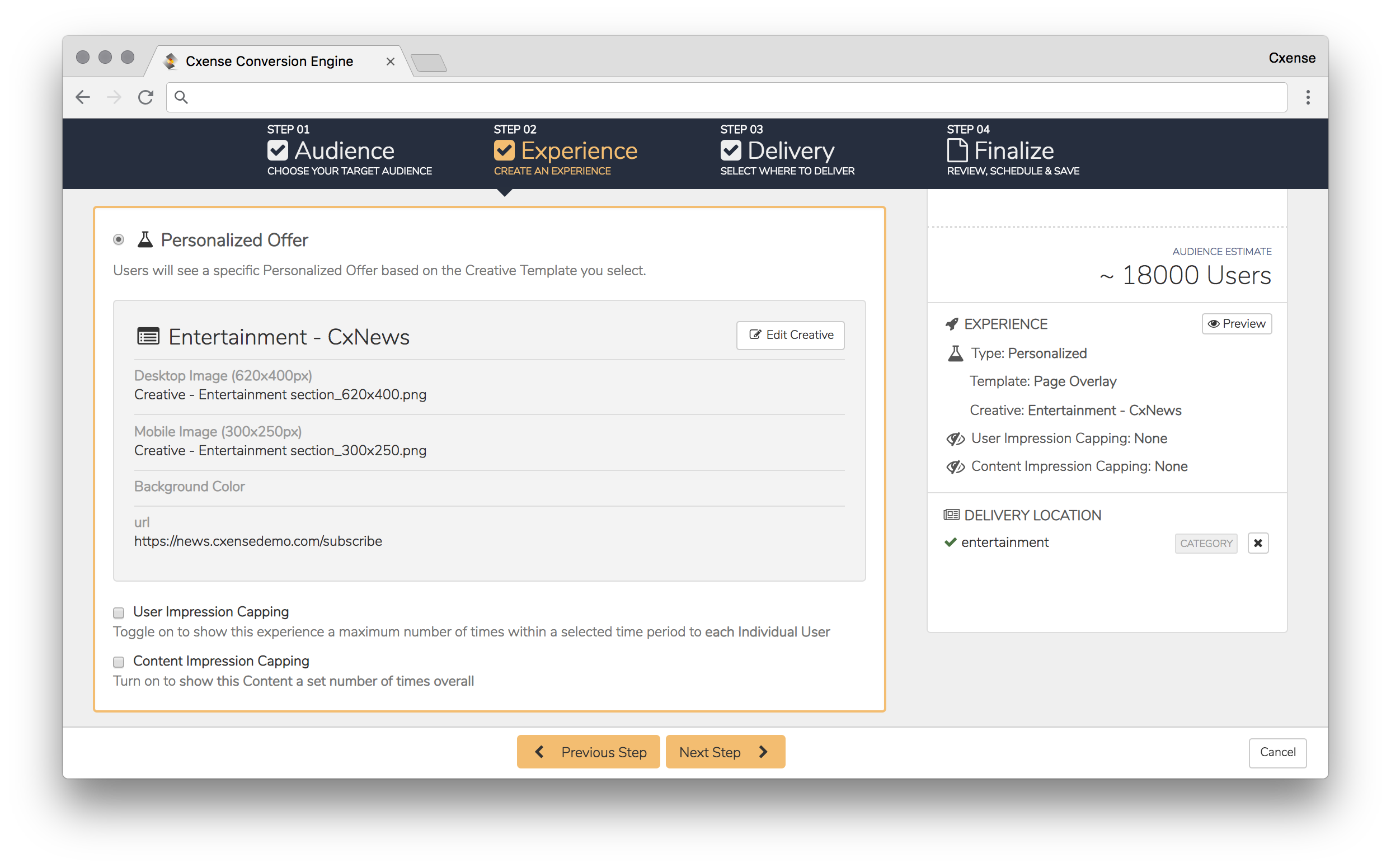Click the Preview button
The height and width of the screenshot is (868, 1391).
click(x=1237, y=324)
